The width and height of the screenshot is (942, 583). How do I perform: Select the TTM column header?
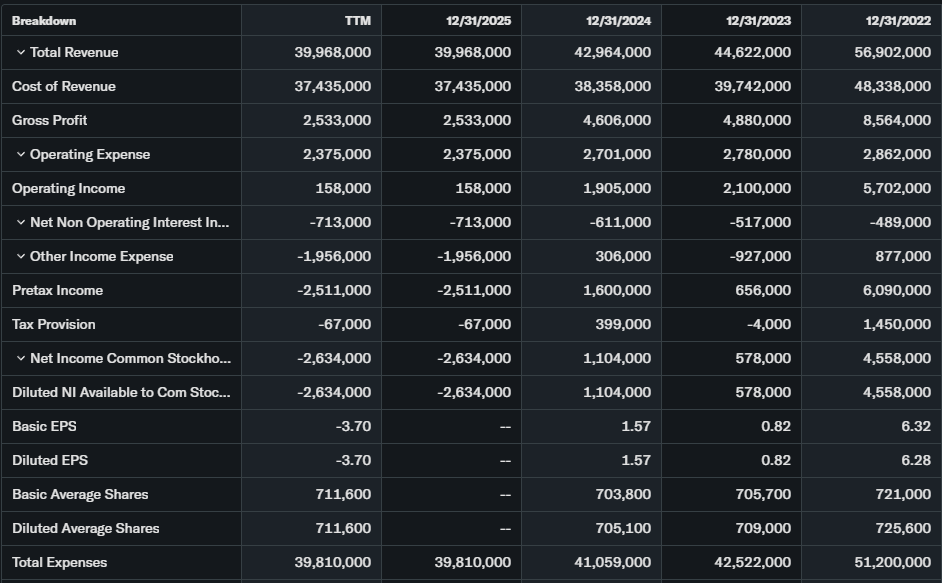click(357, 20)
